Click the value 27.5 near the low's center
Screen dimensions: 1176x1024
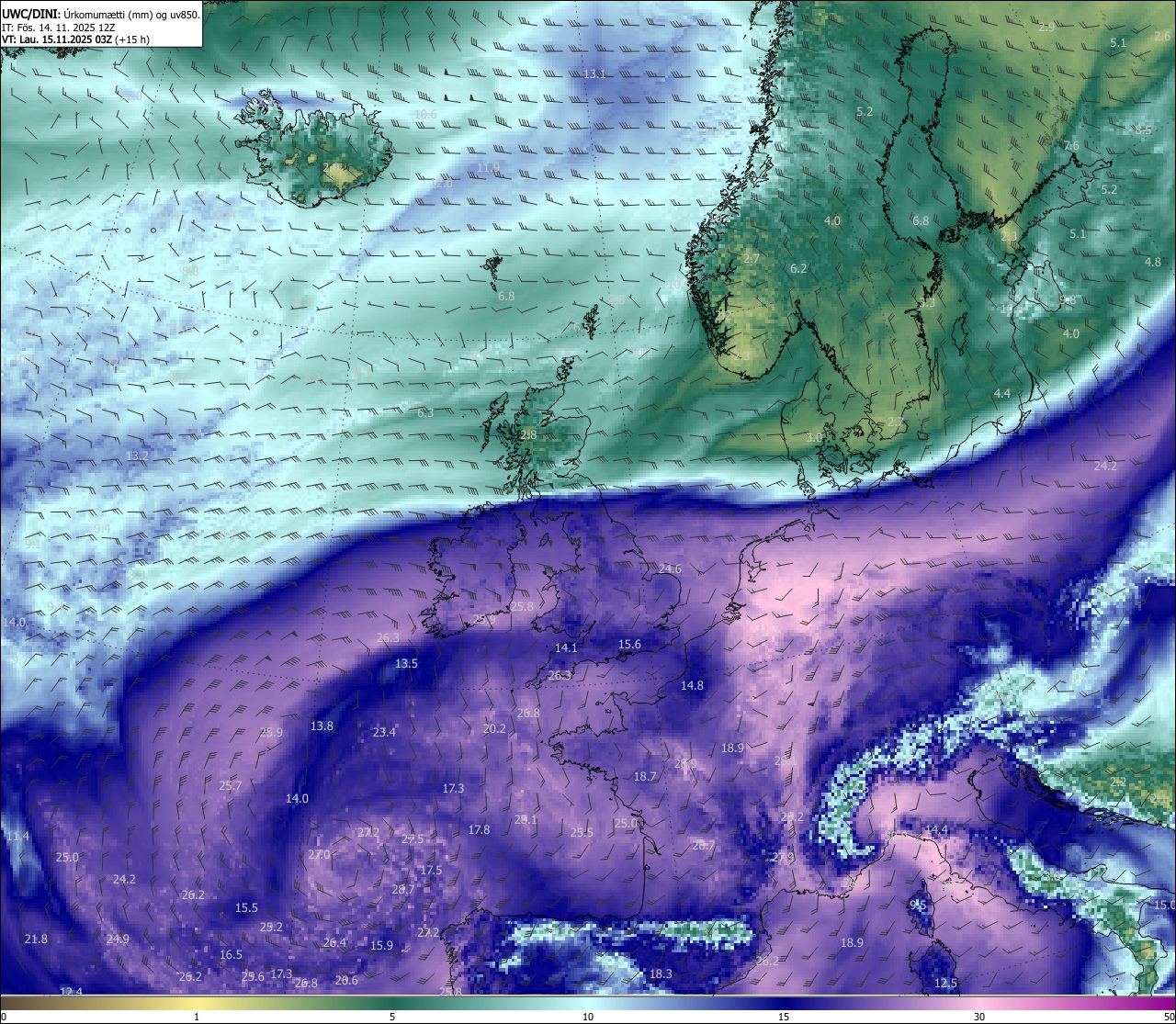[413, 839]
